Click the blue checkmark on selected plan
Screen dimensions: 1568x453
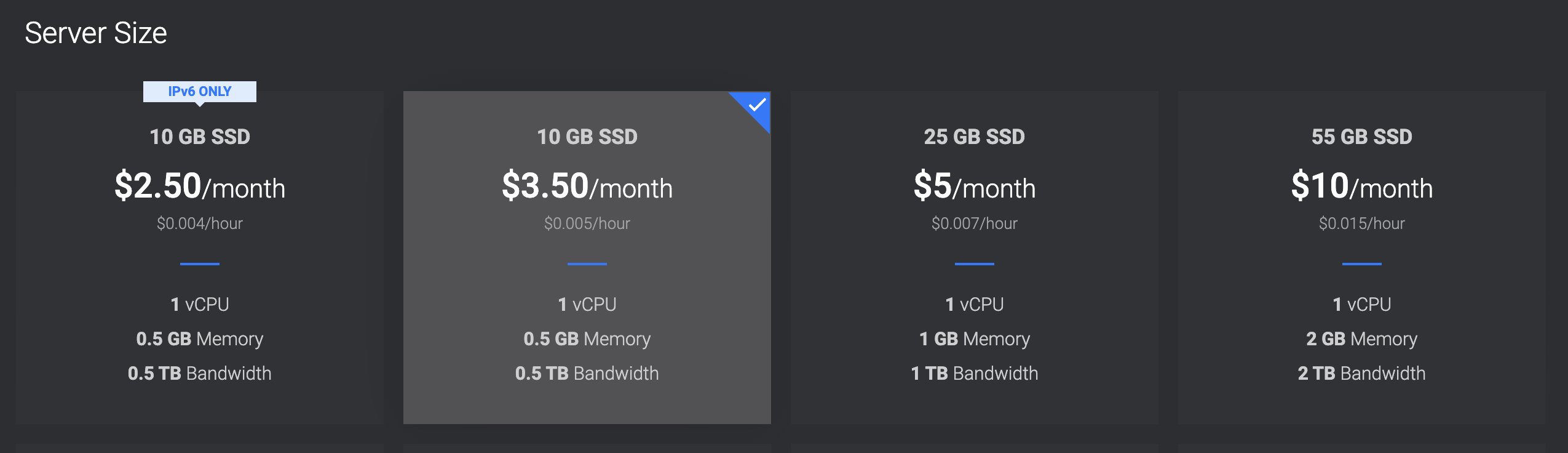[x=757, y=105]
